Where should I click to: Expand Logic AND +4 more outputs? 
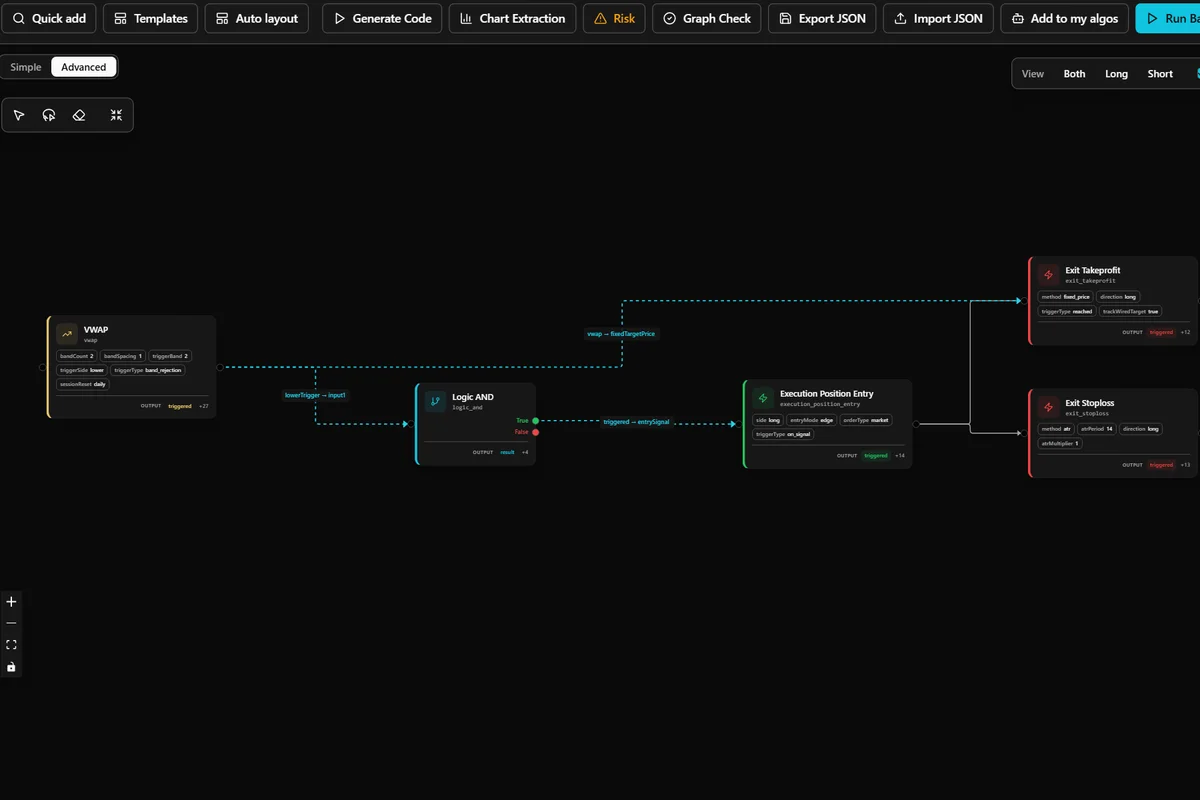(x=524, y=452)
